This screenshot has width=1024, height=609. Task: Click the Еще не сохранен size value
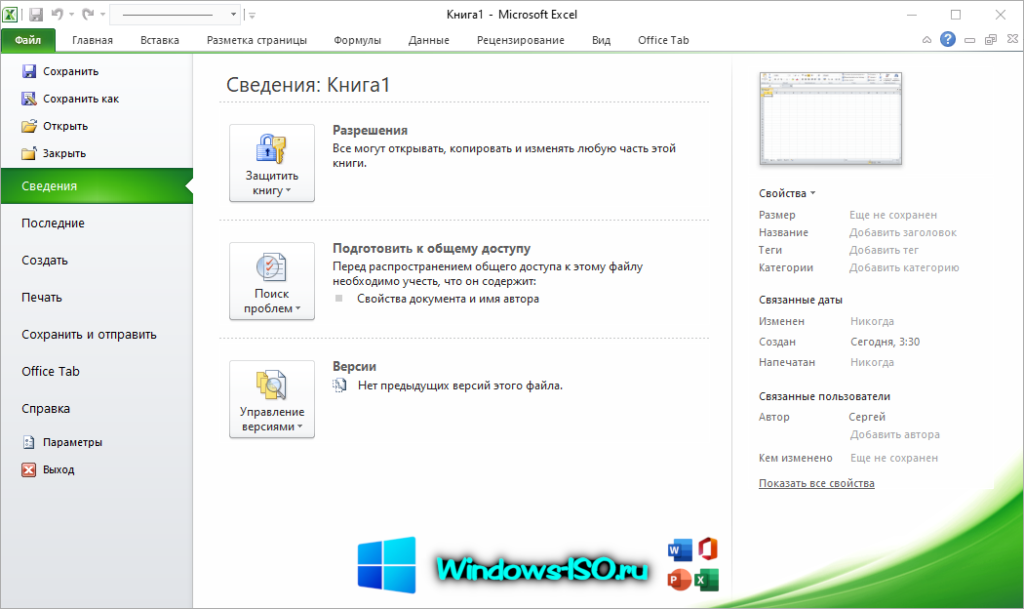[x=893, y=215]
